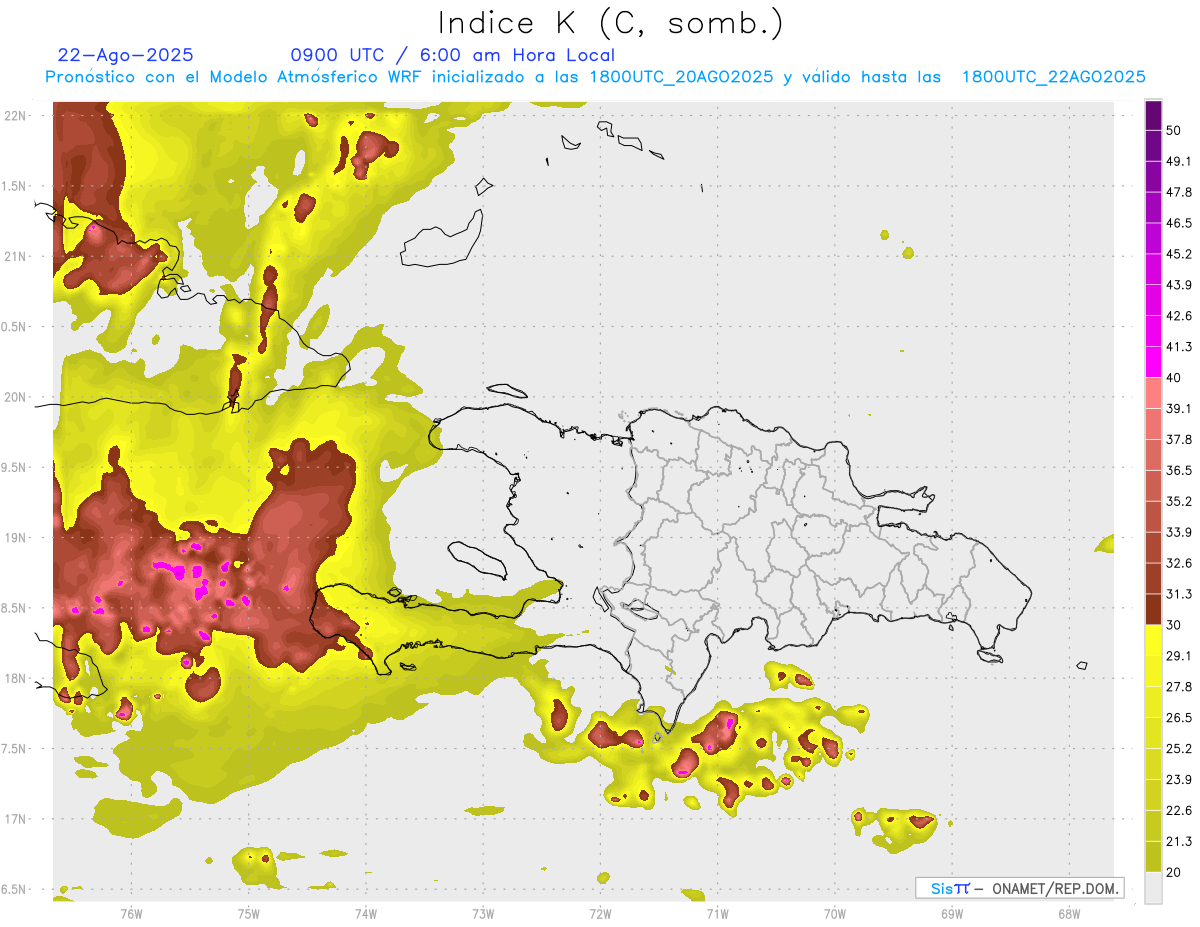Click the initialization time 1800UTC_20AGO2025
The image size is (1200, 927).
point(681,77)
